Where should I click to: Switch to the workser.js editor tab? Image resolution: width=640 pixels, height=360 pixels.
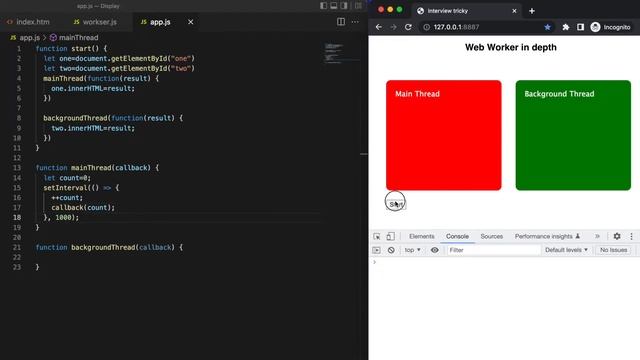pos(95,22)
